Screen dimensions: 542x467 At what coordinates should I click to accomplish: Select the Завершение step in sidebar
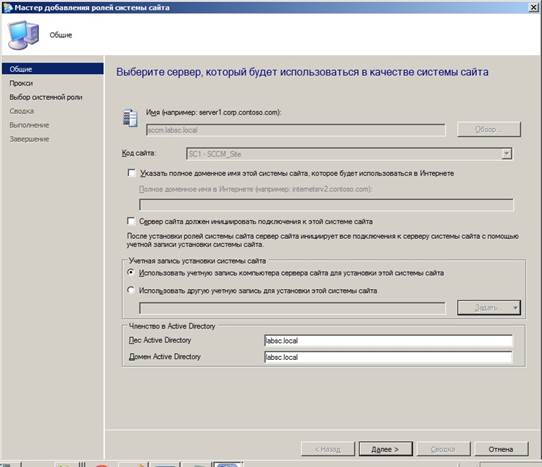click(x=29, y=139)
